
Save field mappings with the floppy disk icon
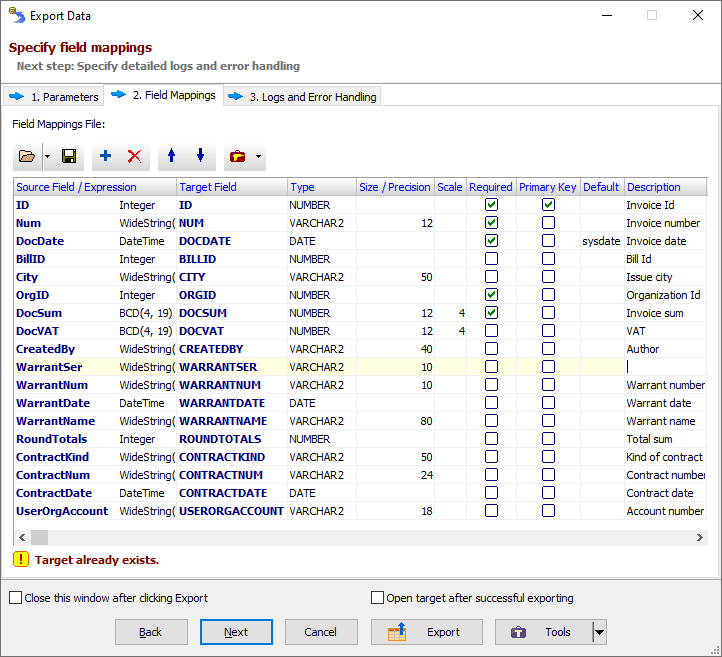click(69, 157)
